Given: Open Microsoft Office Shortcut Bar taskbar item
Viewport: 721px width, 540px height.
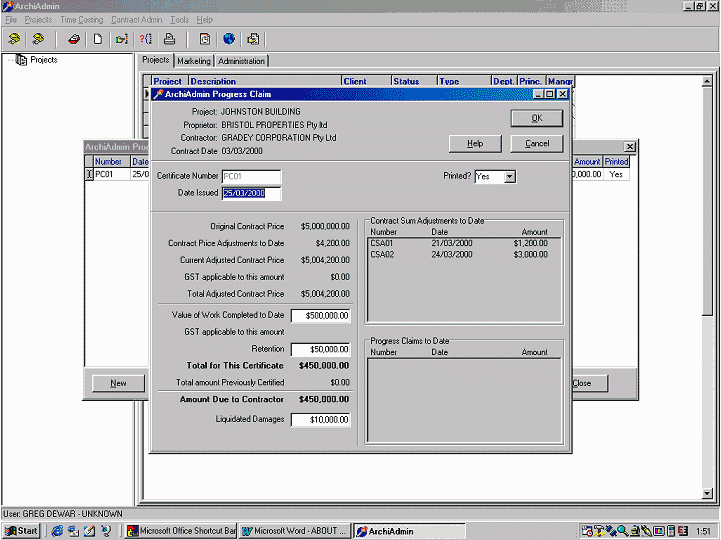Looking at the screenshot, I should [x=182, y=531].
